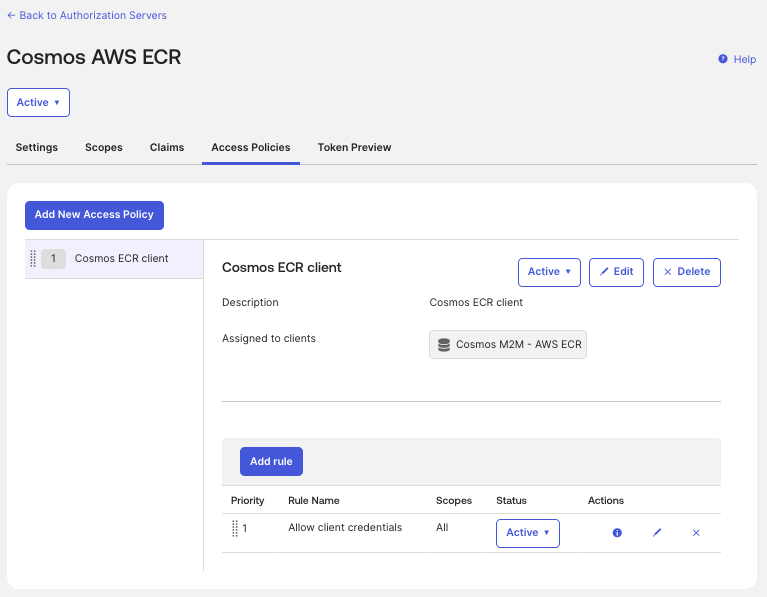Open the Token Preview tab
The image size is (767, 597).
354,147
